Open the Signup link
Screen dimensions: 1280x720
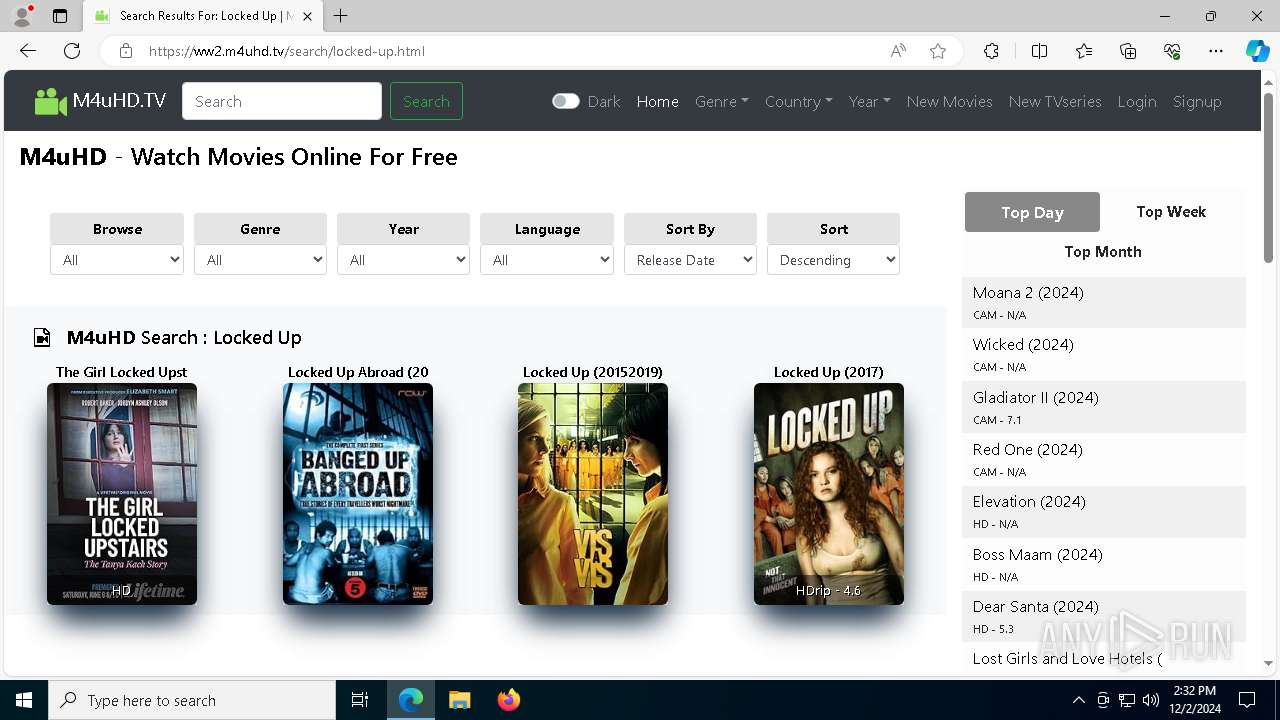1197,101
